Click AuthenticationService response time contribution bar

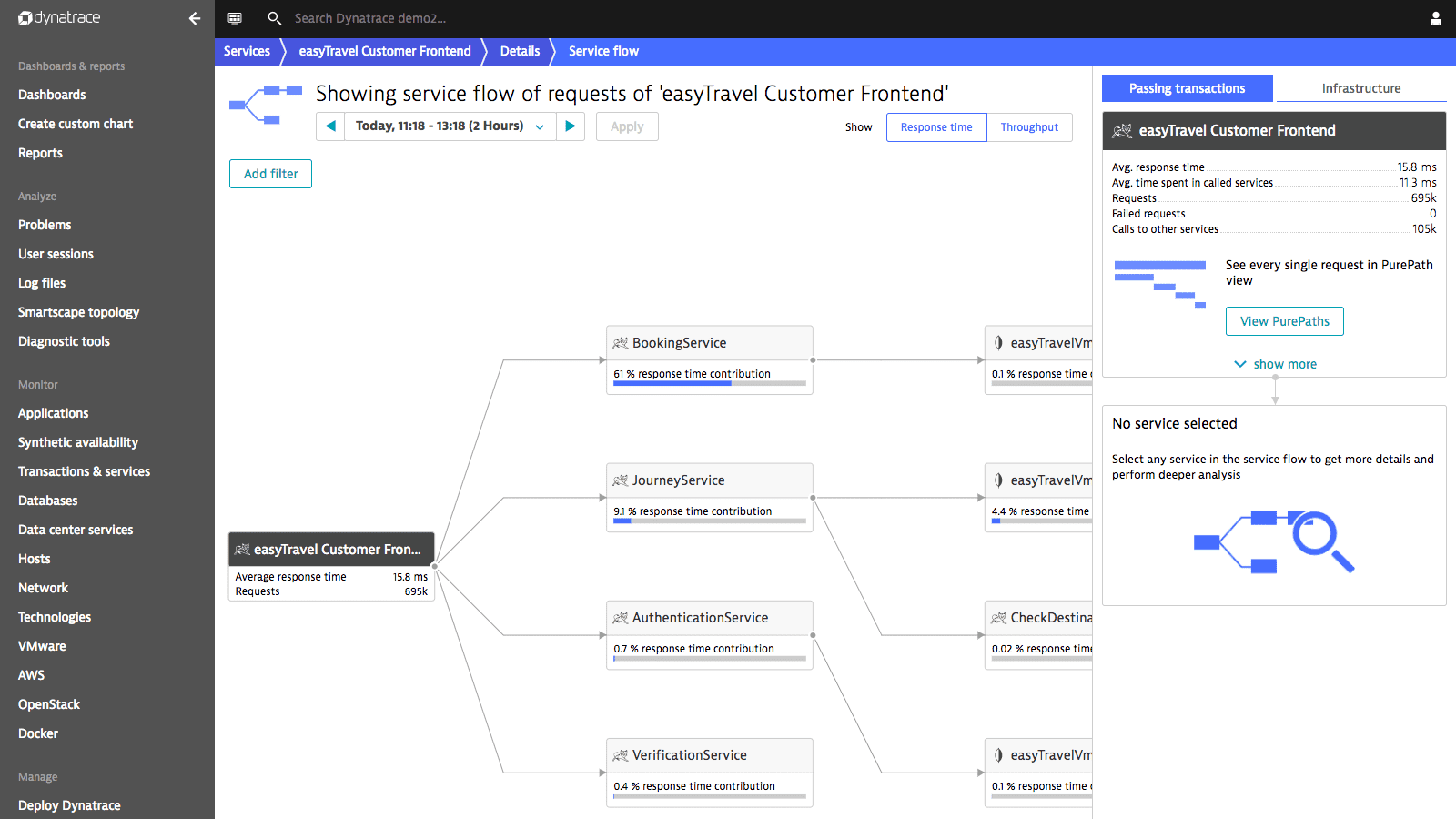[x=710, y=658]
